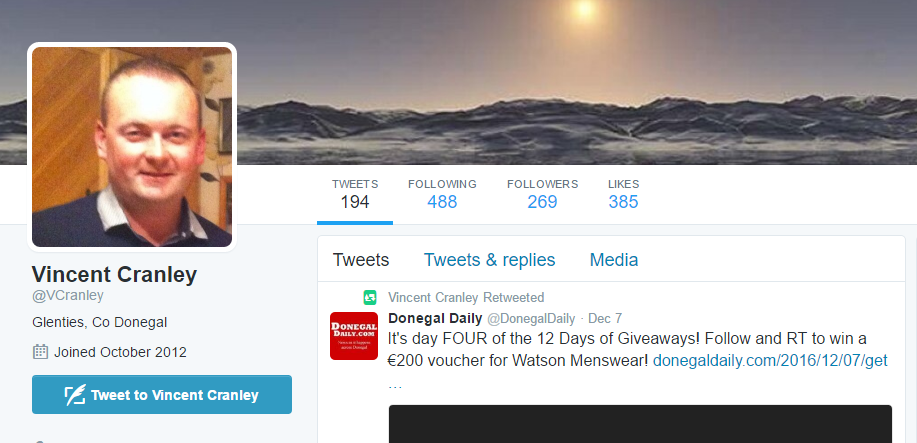
Task: Open the Media tab
Action: click(x=613, y=260)
